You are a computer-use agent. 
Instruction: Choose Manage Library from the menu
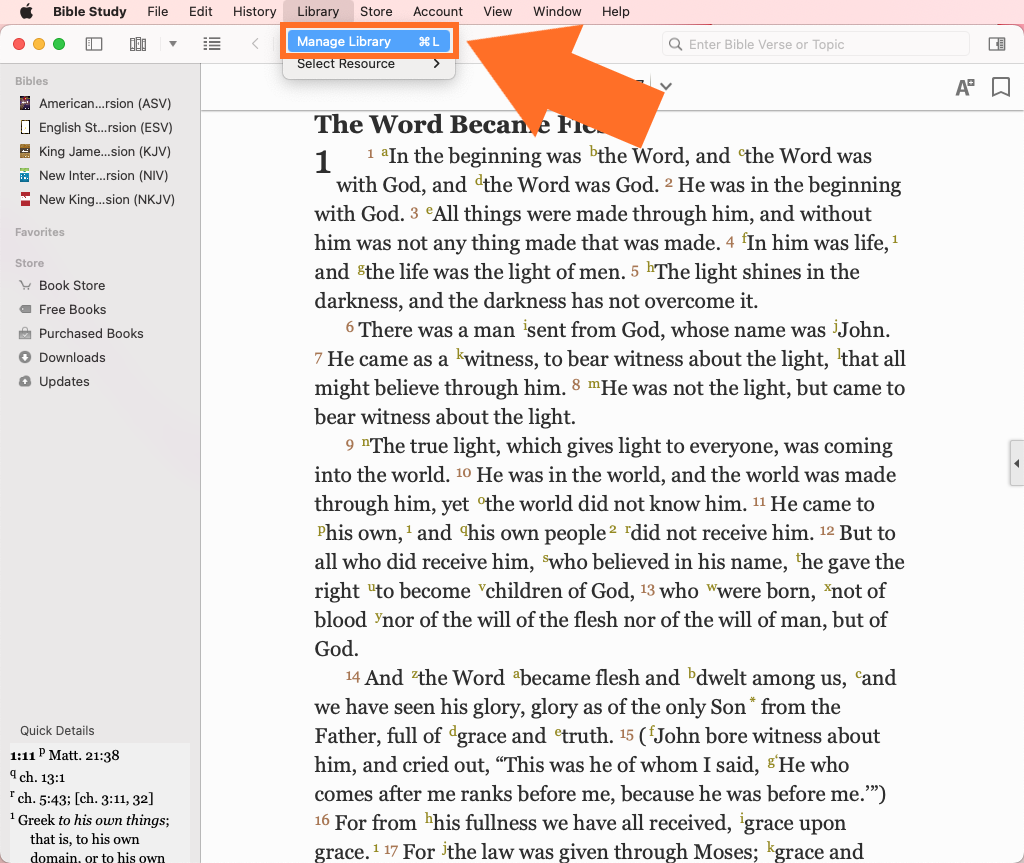[x=368, y=42]
